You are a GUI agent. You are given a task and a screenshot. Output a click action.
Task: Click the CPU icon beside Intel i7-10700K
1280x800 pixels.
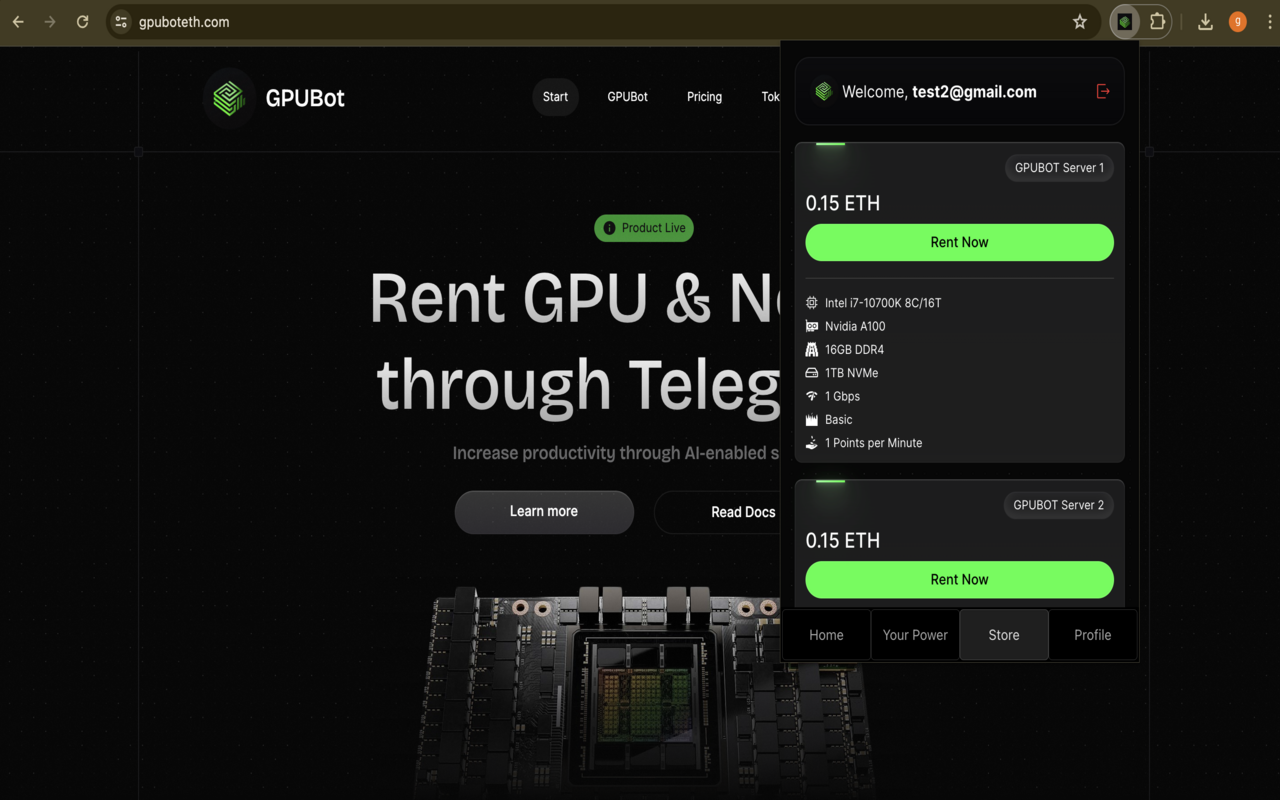(812, 303)
